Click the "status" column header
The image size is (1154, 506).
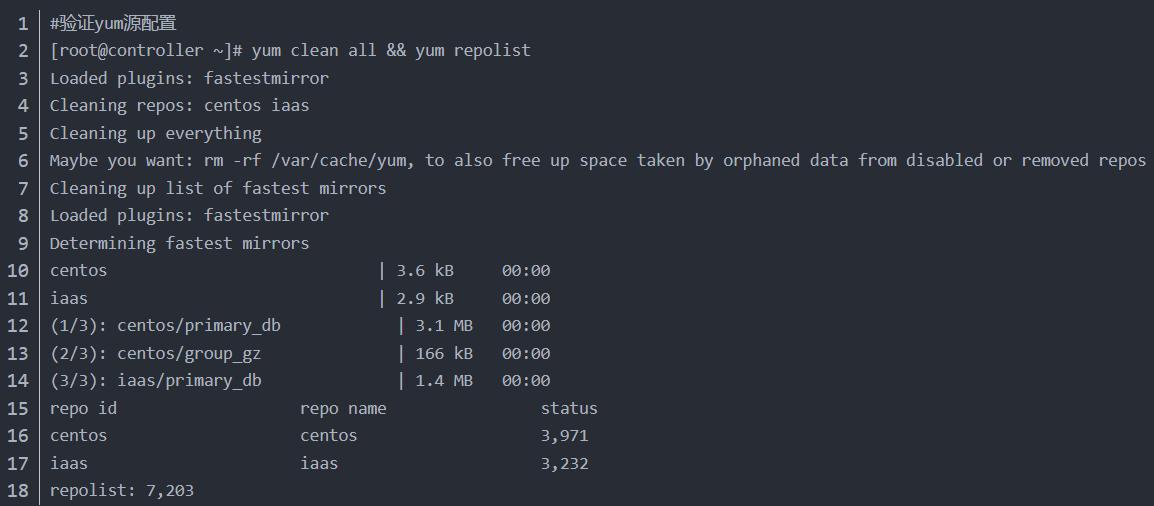click(569, 408)
